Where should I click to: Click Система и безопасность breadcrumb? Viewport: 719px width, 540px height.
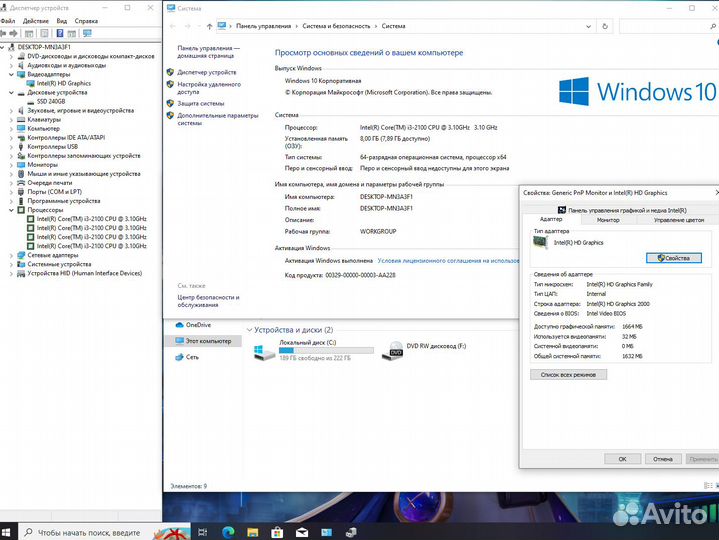coord(336,27)
